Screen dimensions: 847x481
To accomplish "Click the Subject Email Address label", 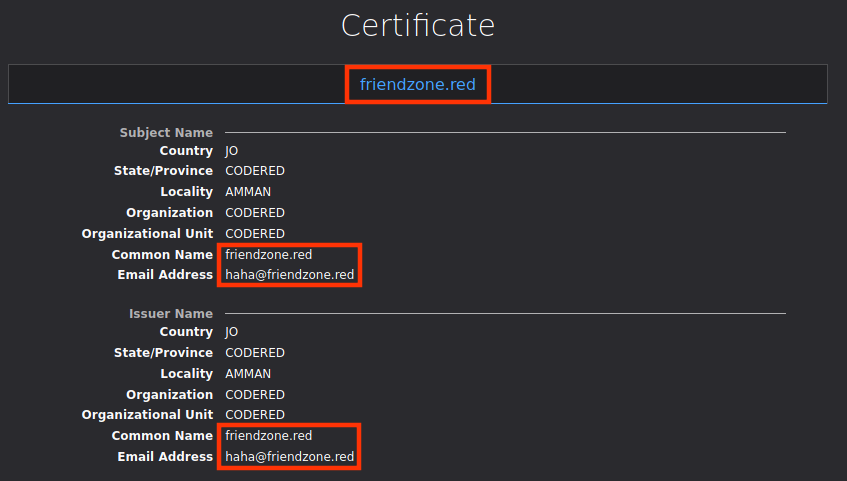I will click(x=165, y=275).
